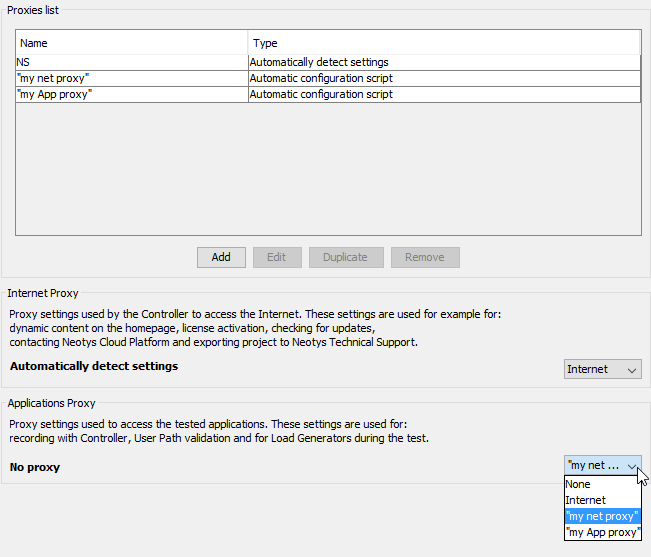Viewport: 651px width, 557px height.
Task: Open the Internet Proxy combo box
Action: point(602,369)
